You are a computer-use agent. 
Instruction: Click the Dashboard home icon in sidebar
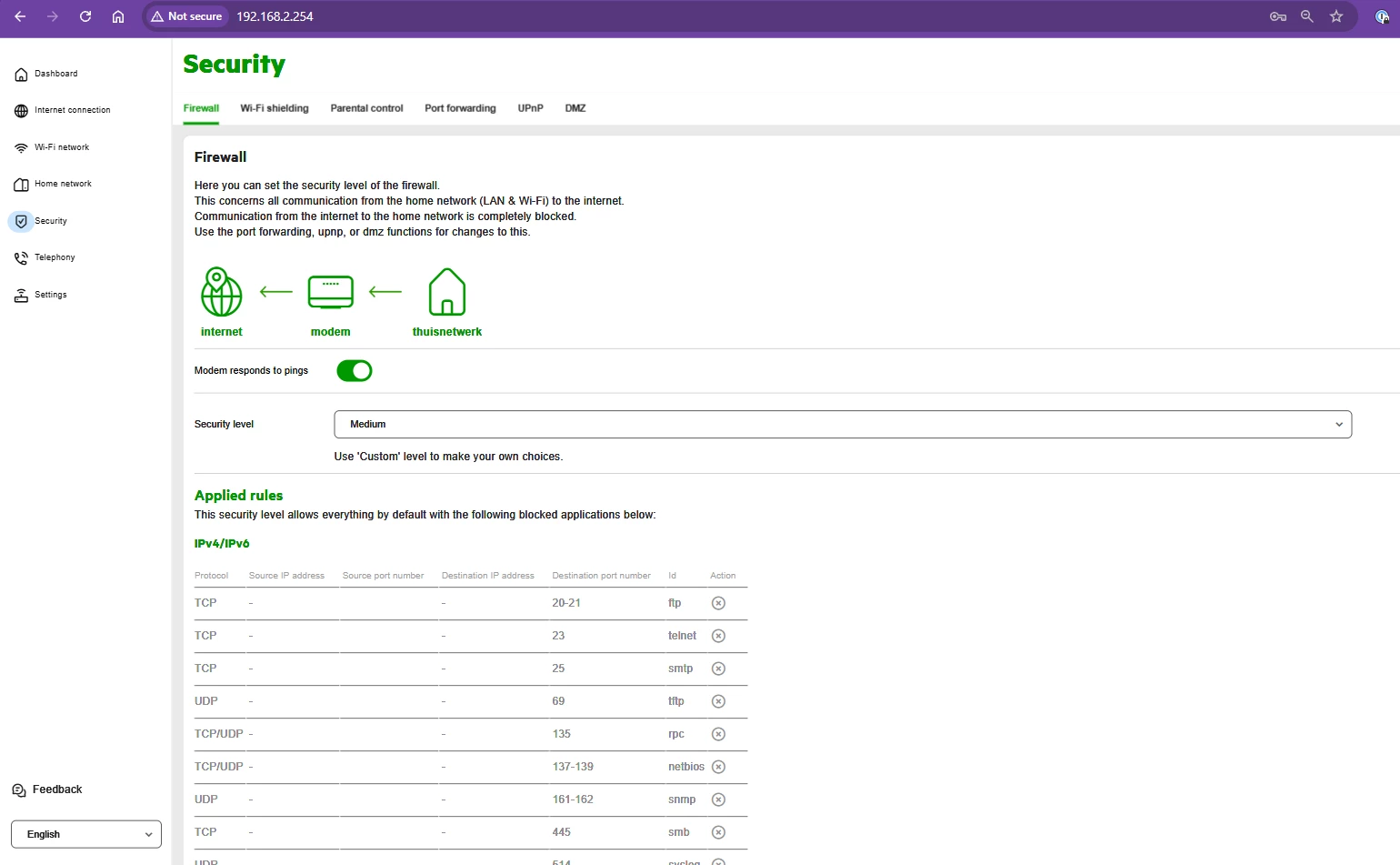21,74
